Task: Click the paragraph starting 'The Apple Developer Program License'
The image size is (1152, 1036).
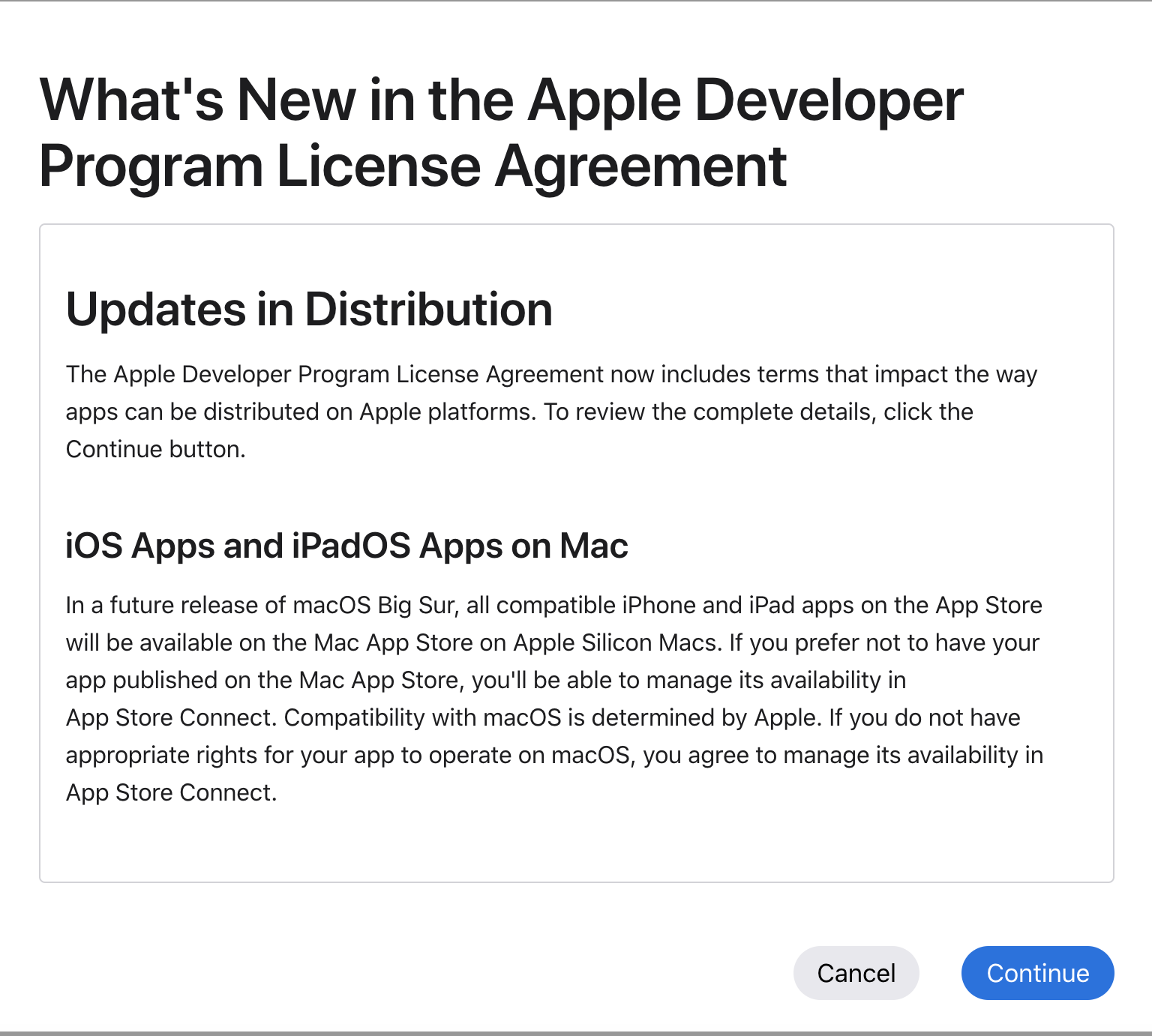Action: pos(551,412)
